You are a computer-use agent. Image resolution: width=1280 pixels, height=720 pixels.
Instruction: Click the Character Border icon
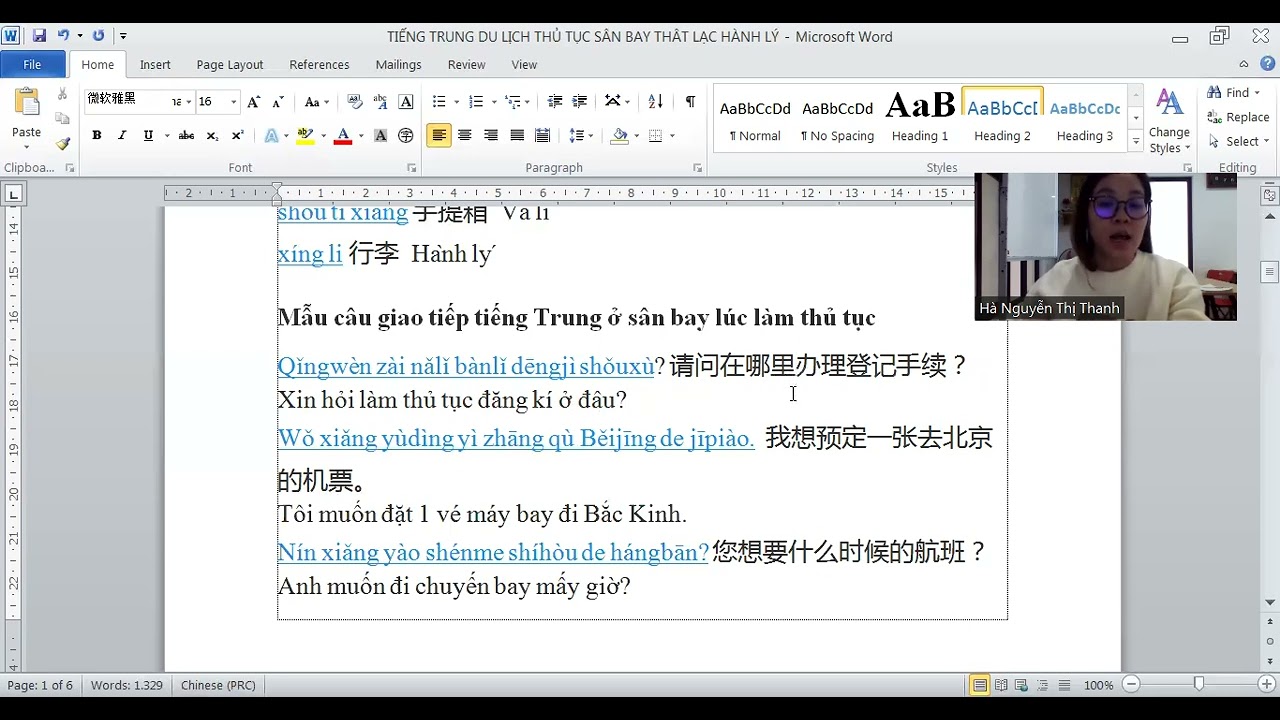406,102
